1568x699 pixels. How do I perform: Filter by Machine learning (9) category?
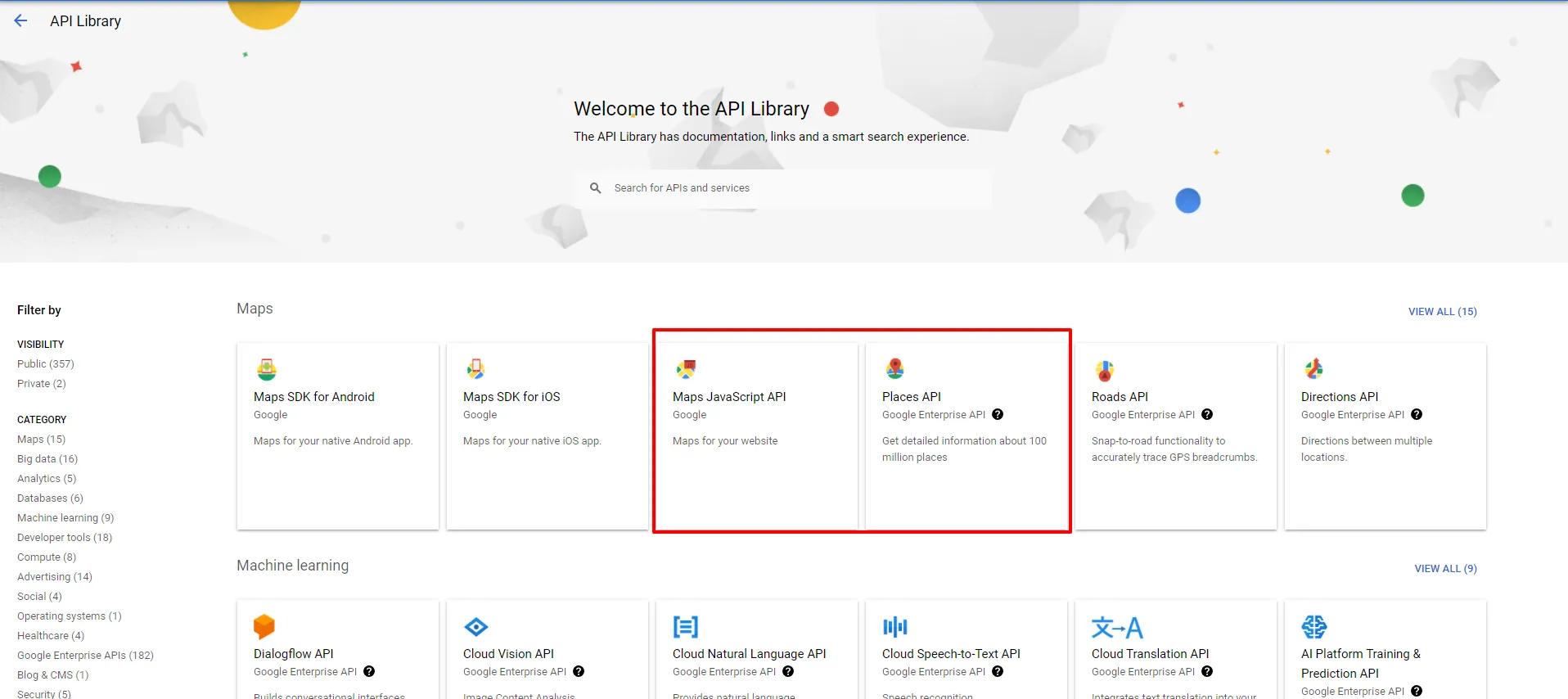pos(65,518)
